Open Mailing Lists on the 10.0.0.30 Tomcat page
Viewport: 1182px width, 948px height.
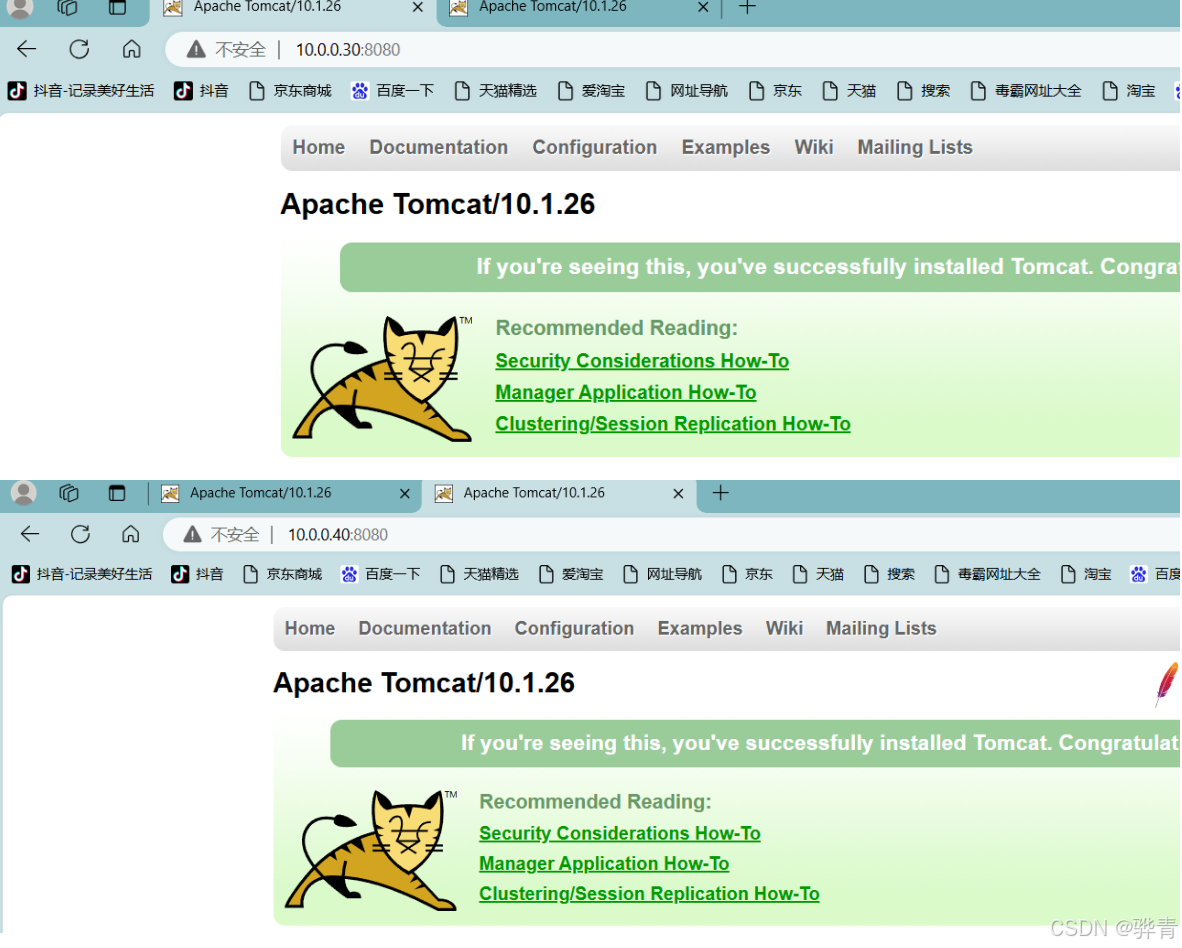[x=915, y=148]
